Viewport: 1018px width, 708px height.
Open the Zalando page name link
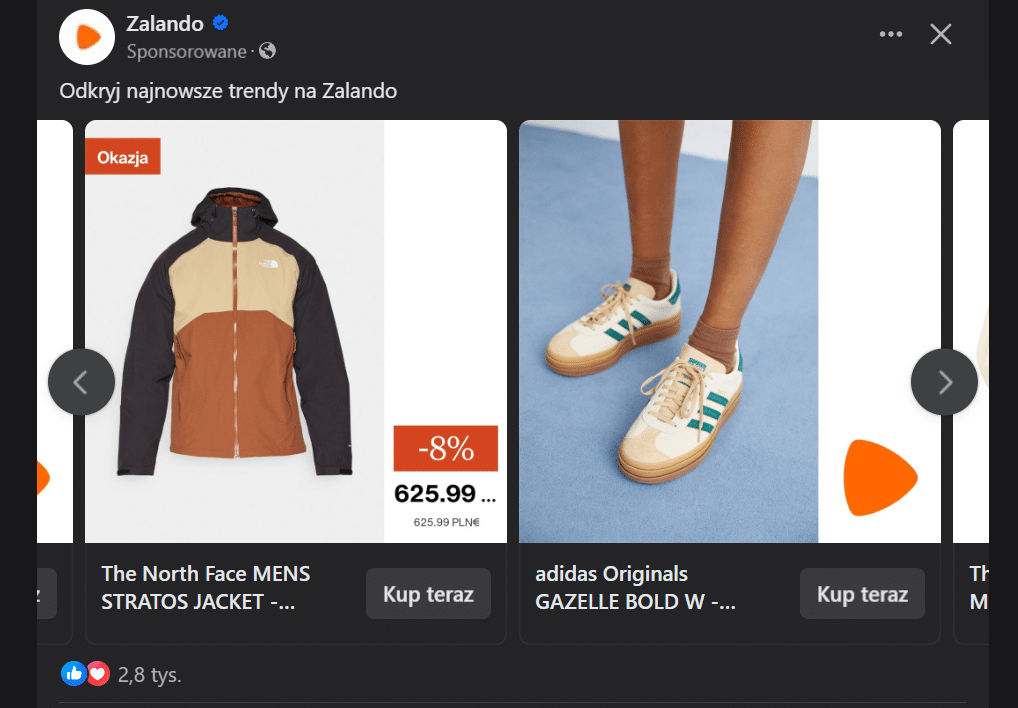pos(165,24)
